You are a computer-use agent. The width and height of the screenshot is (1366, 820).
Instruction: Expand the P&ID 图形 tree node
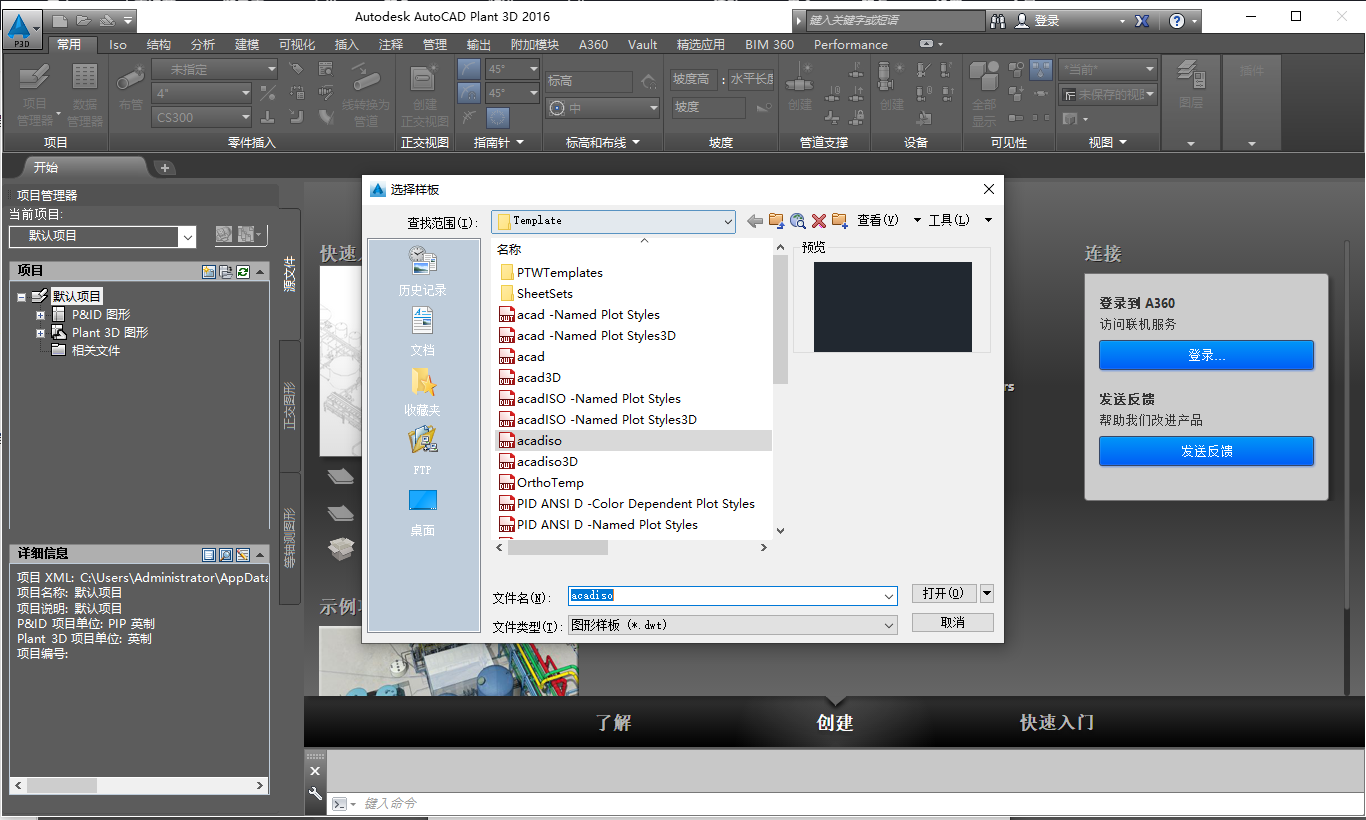40,315
